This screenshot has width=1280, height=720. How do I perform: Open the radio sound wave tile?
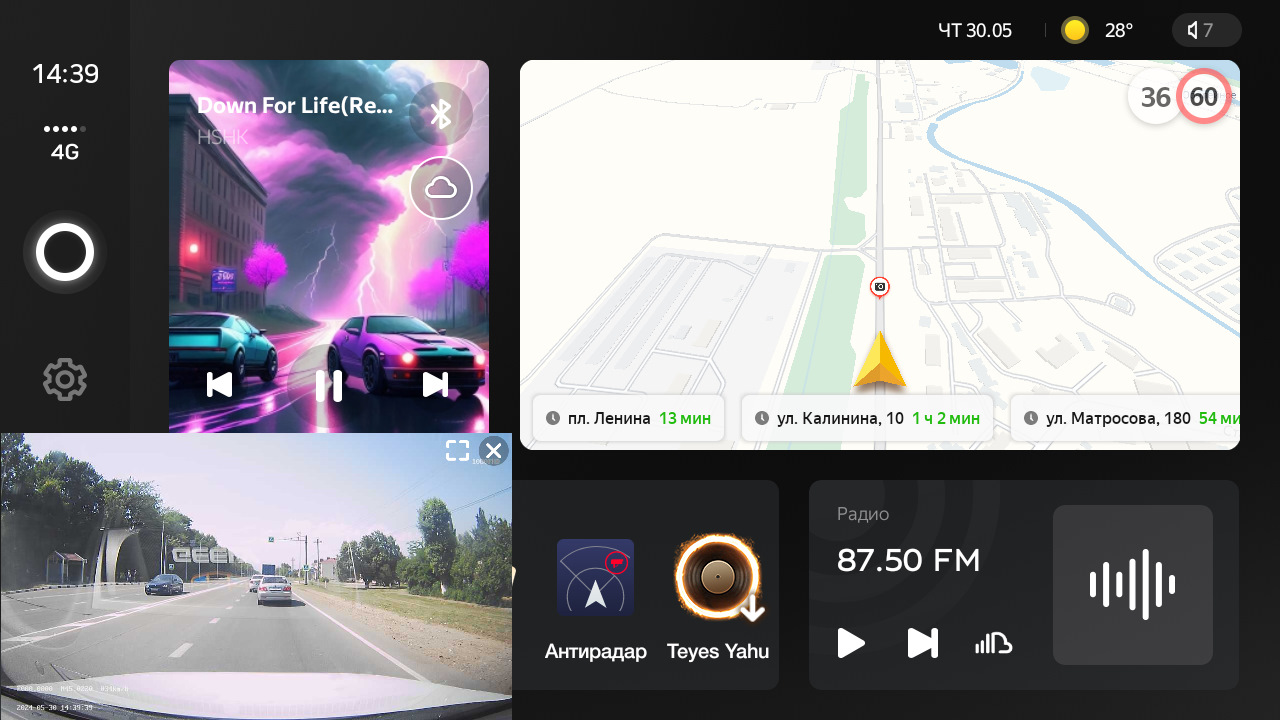(1133, 585)
